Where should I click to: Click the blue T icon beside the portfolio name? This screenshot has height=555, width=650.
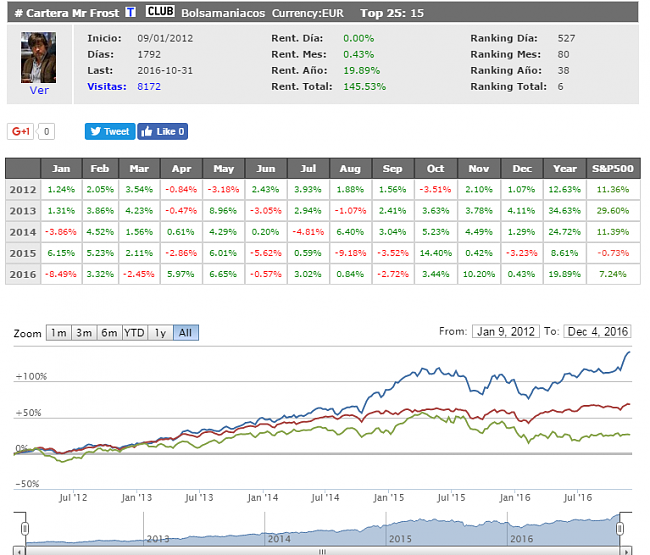132,12
